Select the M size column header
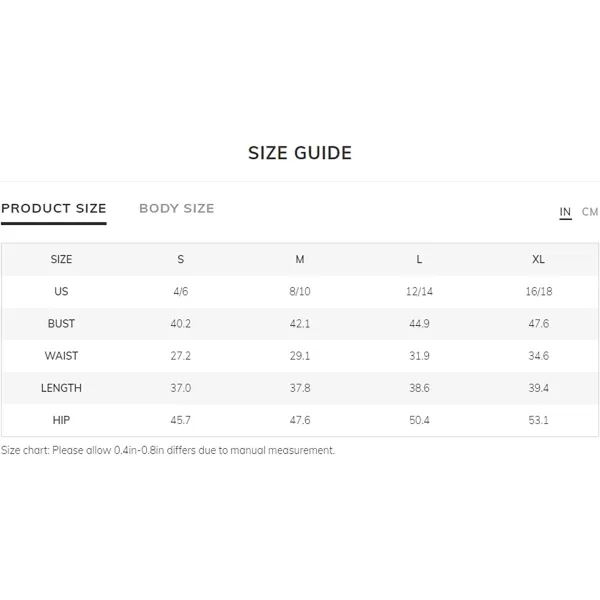This screenshot has width=600, height=600. coord(300,259)
